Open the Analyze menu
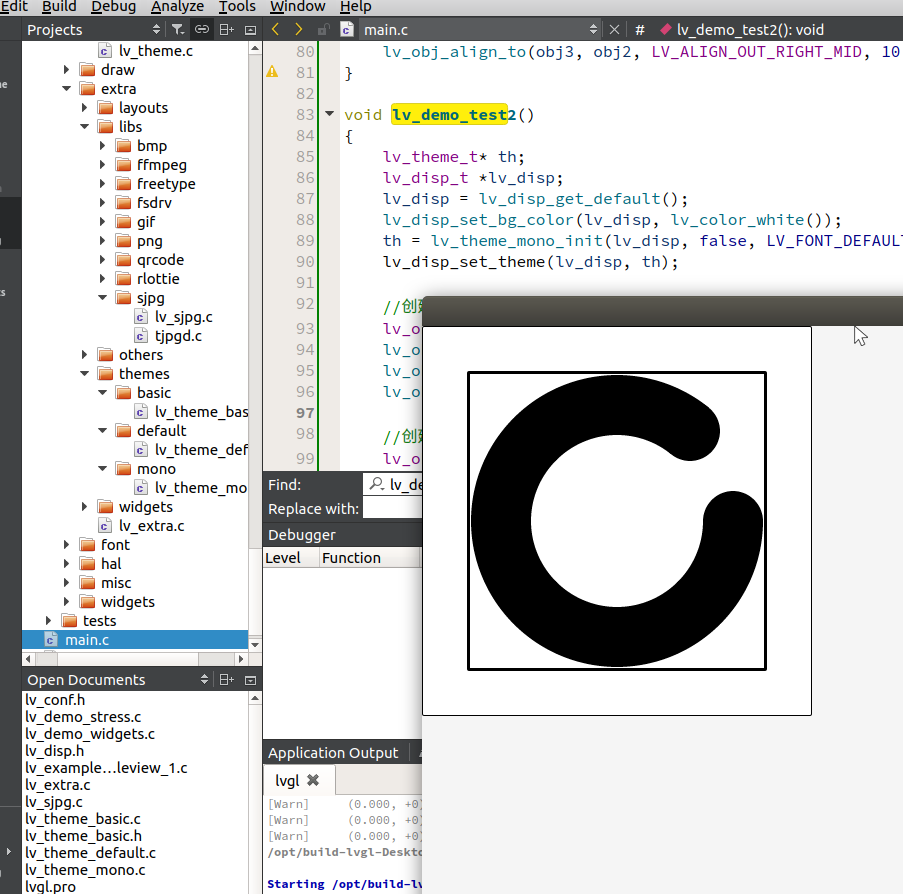This screenshot has height=894, width=903. coord(176,7)
